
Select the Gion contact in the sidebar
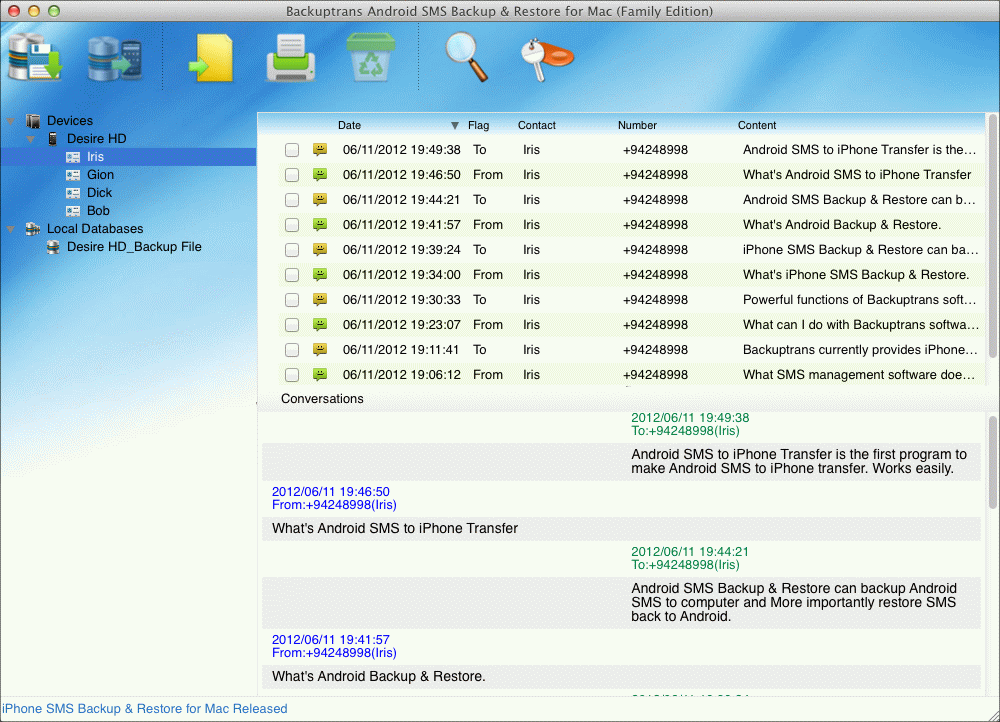(x=100, y=174)
